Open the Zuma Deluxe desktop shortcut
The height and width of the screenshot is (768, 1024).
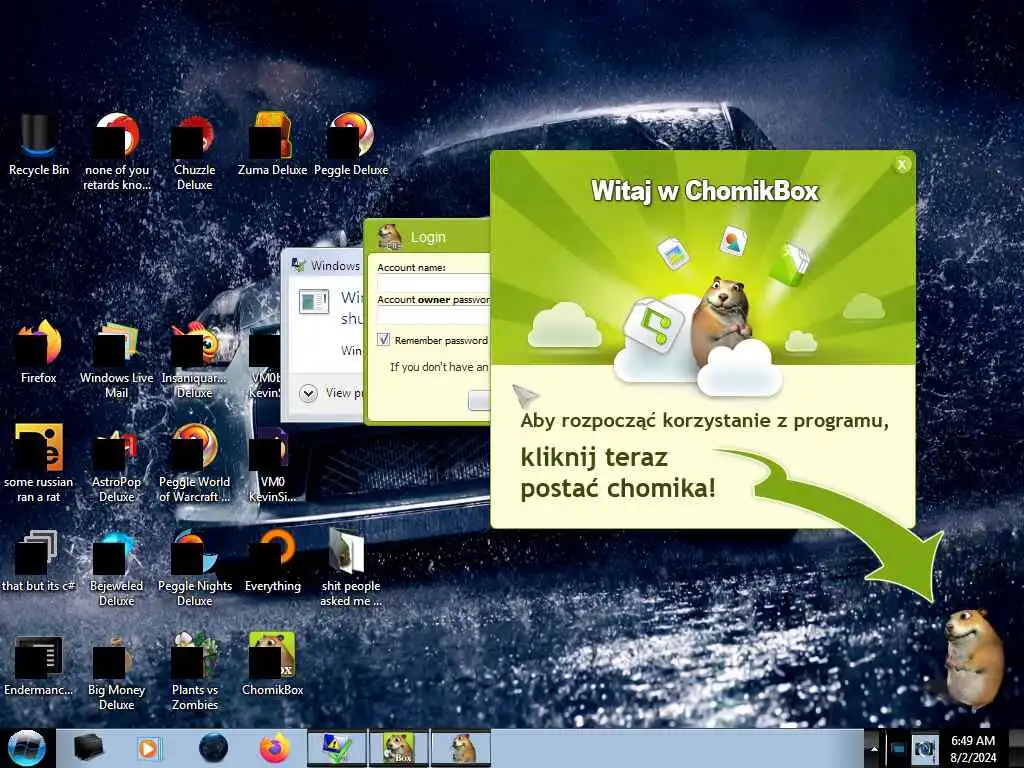click(x=272, y=145)
